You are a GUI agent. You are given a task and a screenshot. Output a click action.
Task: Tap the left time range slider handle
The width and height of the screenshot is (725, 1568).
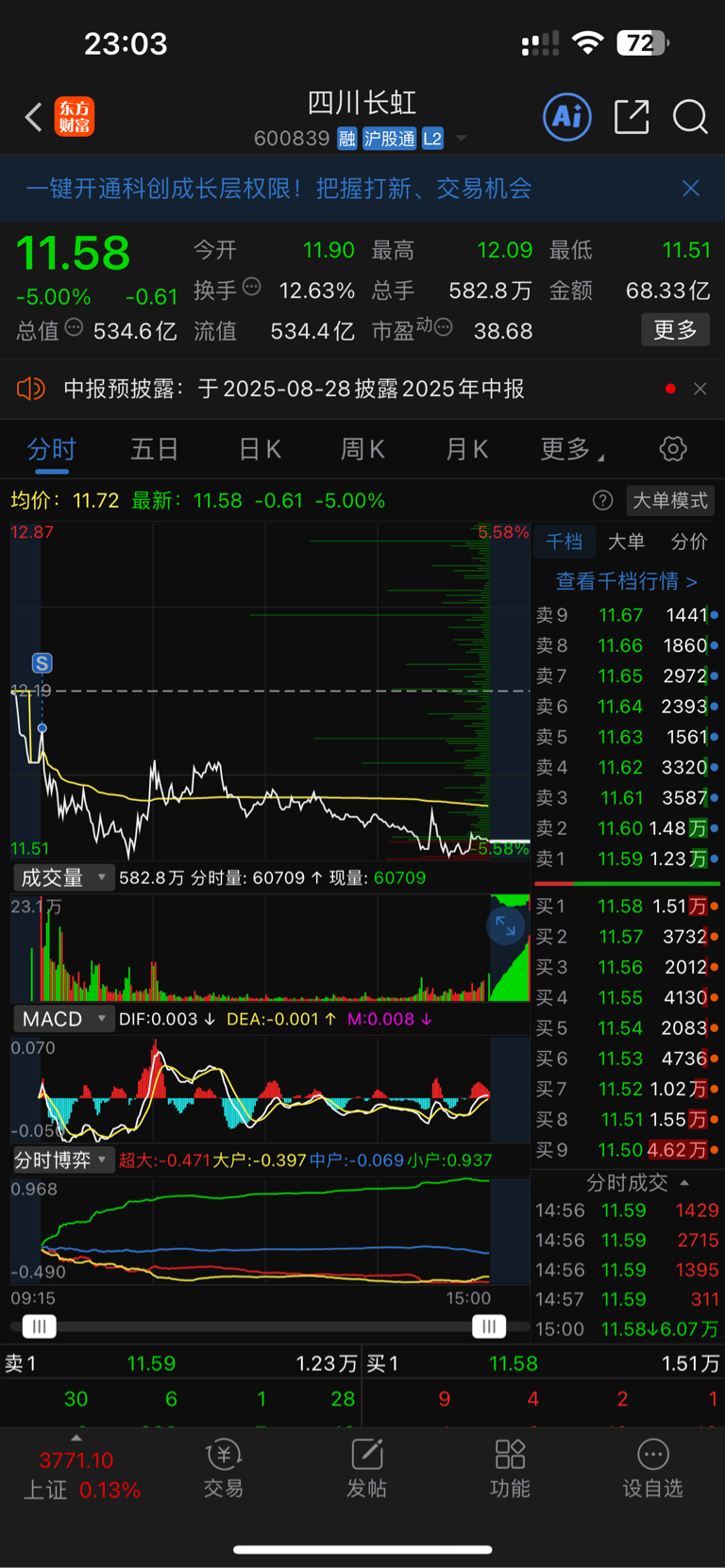(39, 1326)
